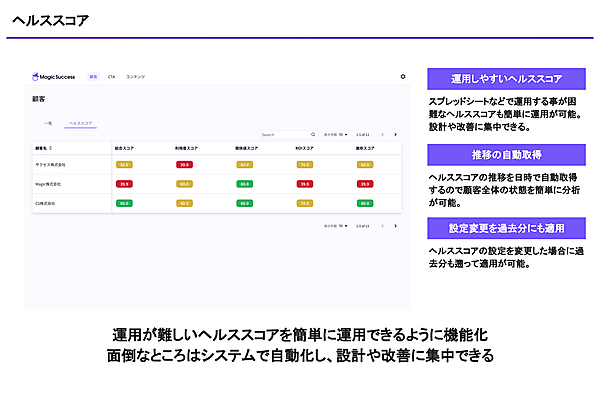Image resolution: width=600 pixels, height=400 pixels.
Task: Switch to the 一覧 sub-tab
Action: (x=48, y=123)
